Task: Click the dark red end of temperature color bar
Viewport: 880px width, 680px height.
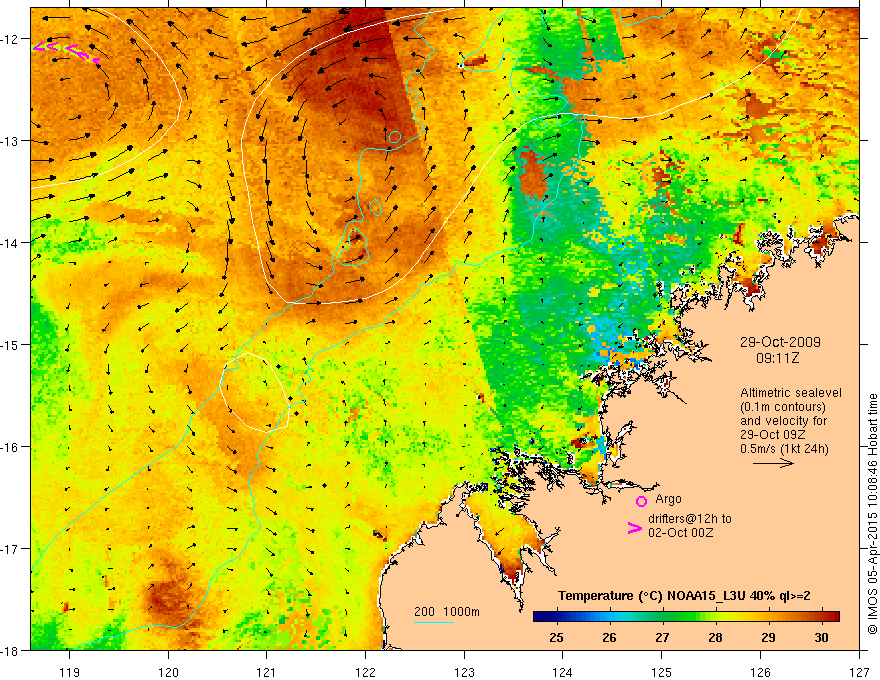Action: pyautogui.click(x=833, y=616)
